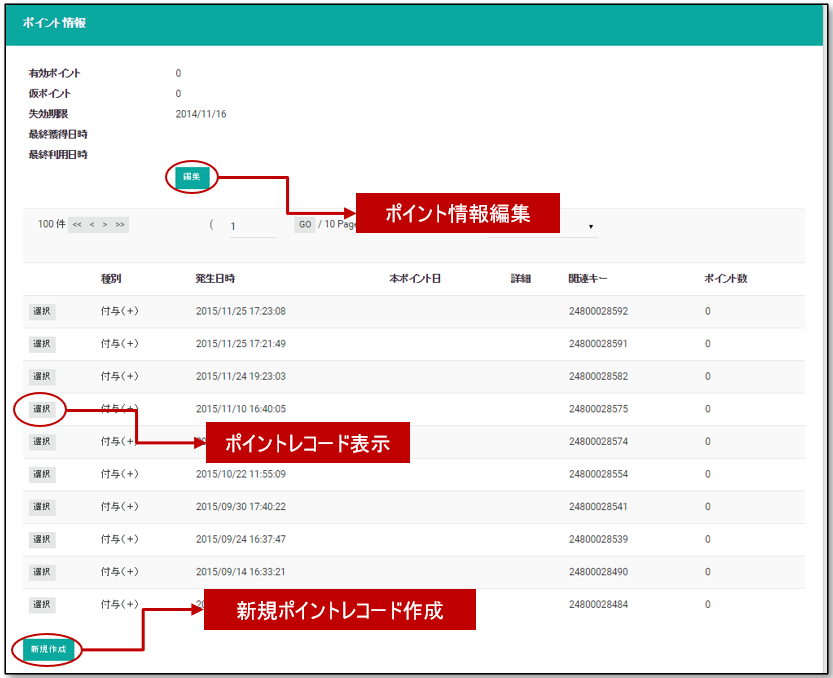Select the record with key 24800028490

[x=42, y=572]
